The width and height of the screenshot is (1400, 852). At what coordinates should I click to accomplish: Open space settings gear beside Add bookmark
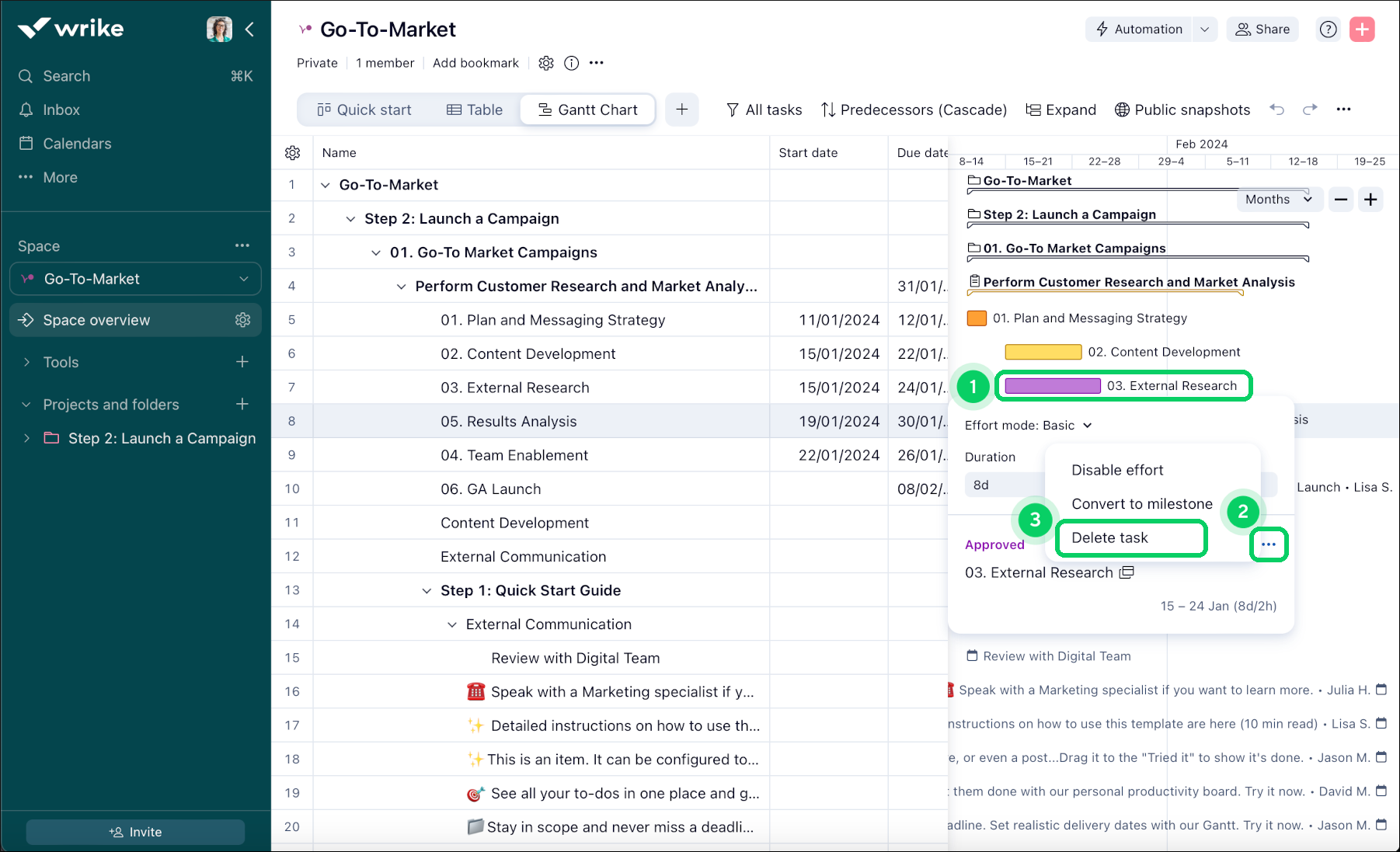tap(546, 63)
